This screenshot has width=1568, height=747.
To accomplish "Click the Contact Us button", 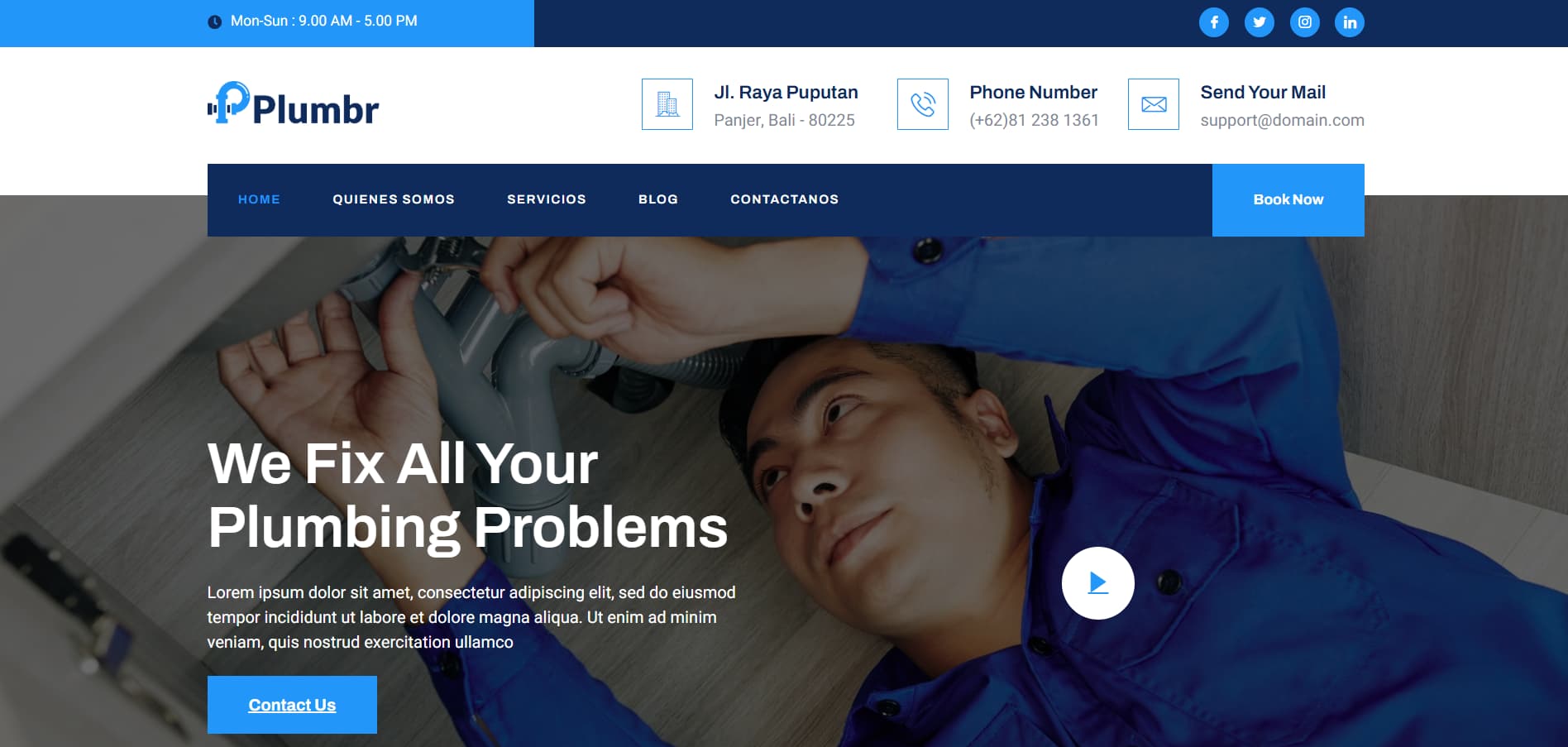I will 292,705.
